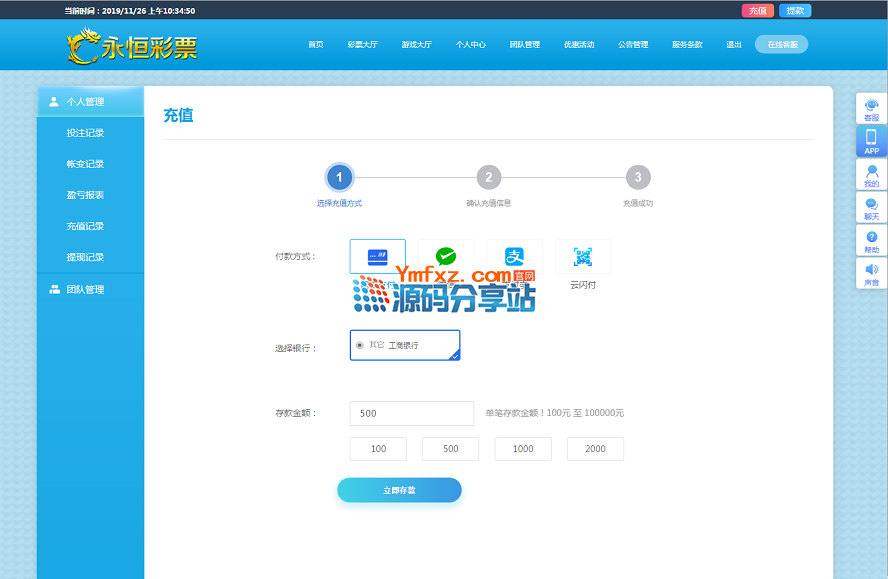The width and height of the screenshot is (888, 579).
Task: Click the 存款金额 amount input field
Action: [x=411, y=413]
